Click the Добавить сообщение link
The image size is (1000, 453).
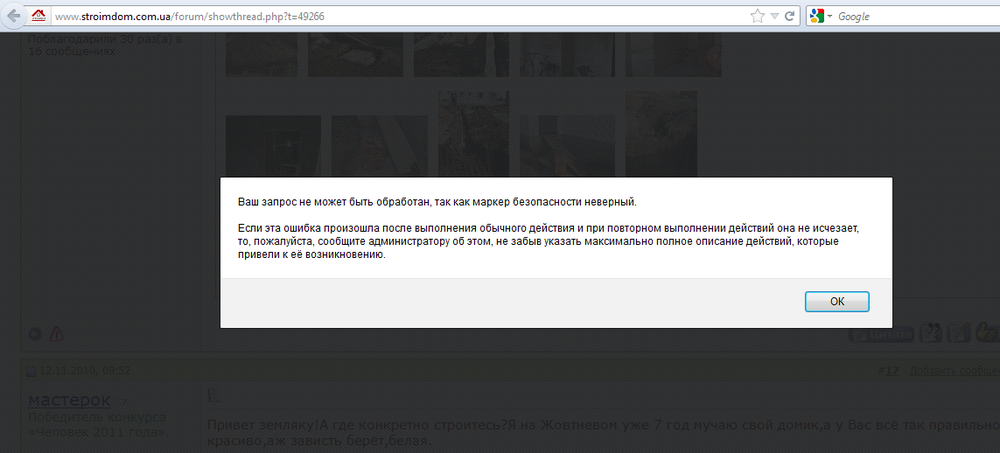click(954, 371)
